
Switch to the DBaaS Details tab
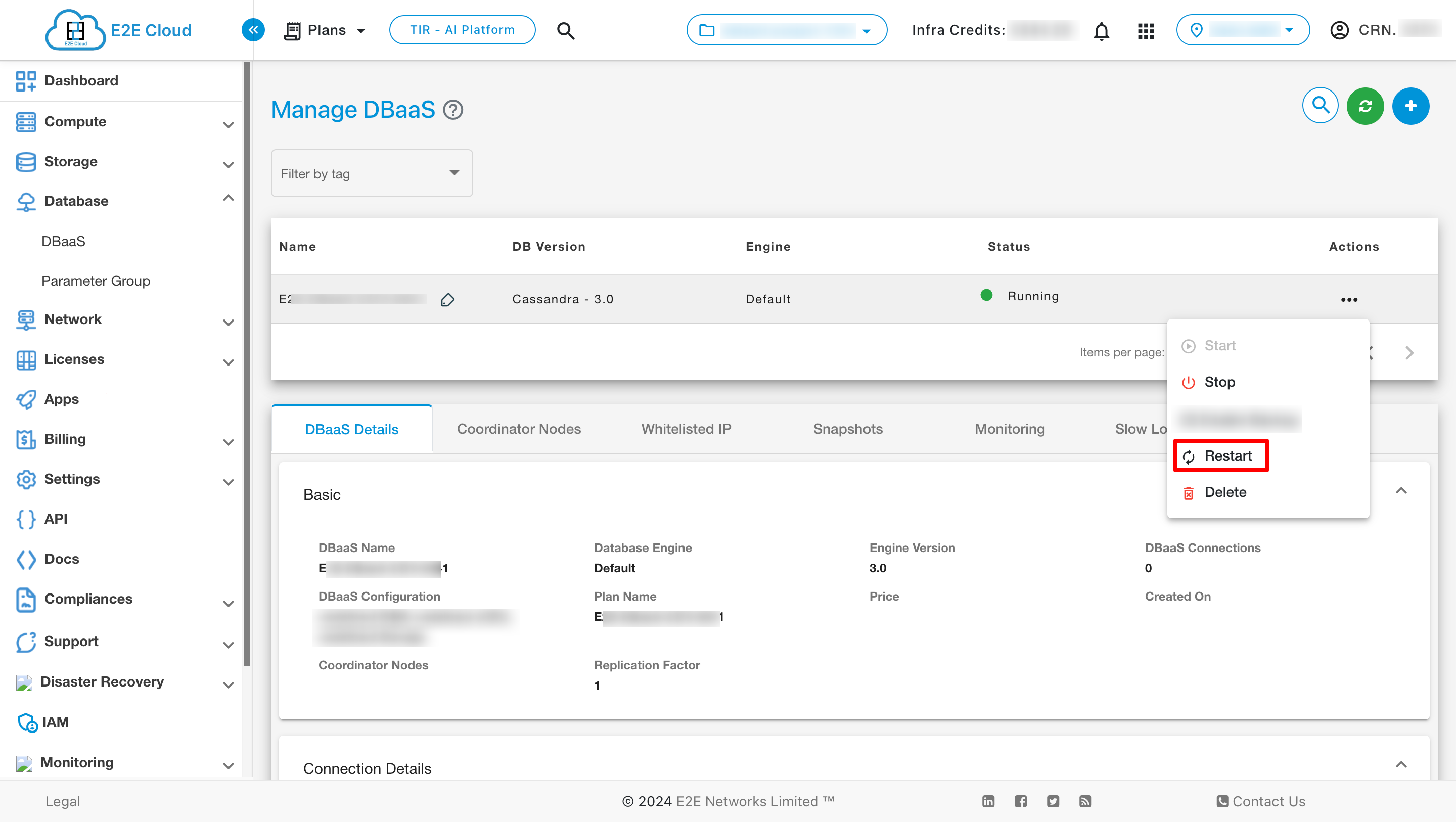click(351, 429)
